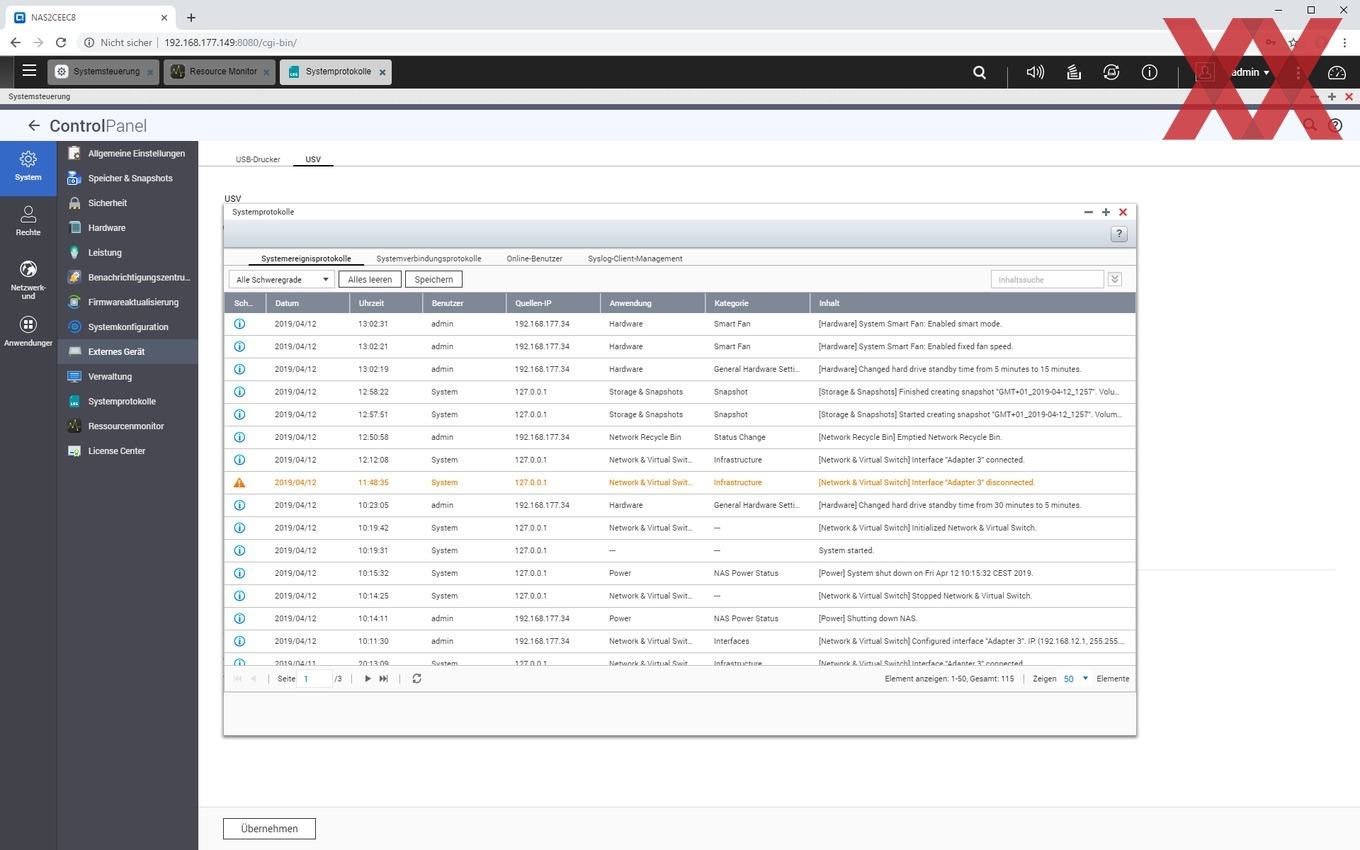
Task: Open the event notifications info icon
Action: click(1149, 72)
